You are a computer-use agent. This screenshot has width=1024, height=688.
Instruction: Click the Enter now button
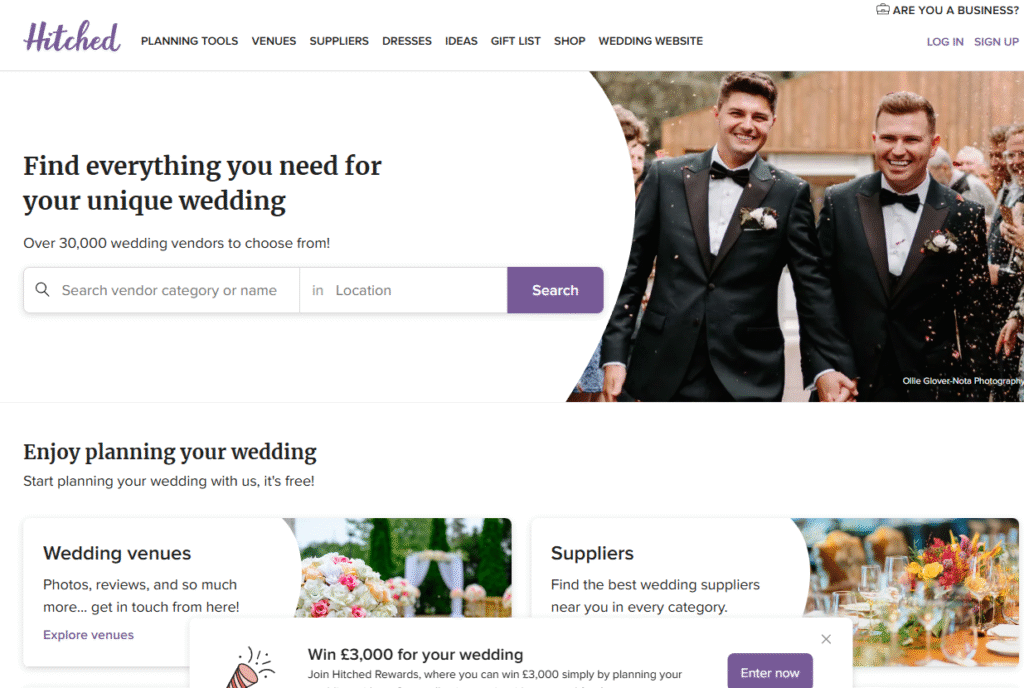pyautogui.click(x=770, y=672)
